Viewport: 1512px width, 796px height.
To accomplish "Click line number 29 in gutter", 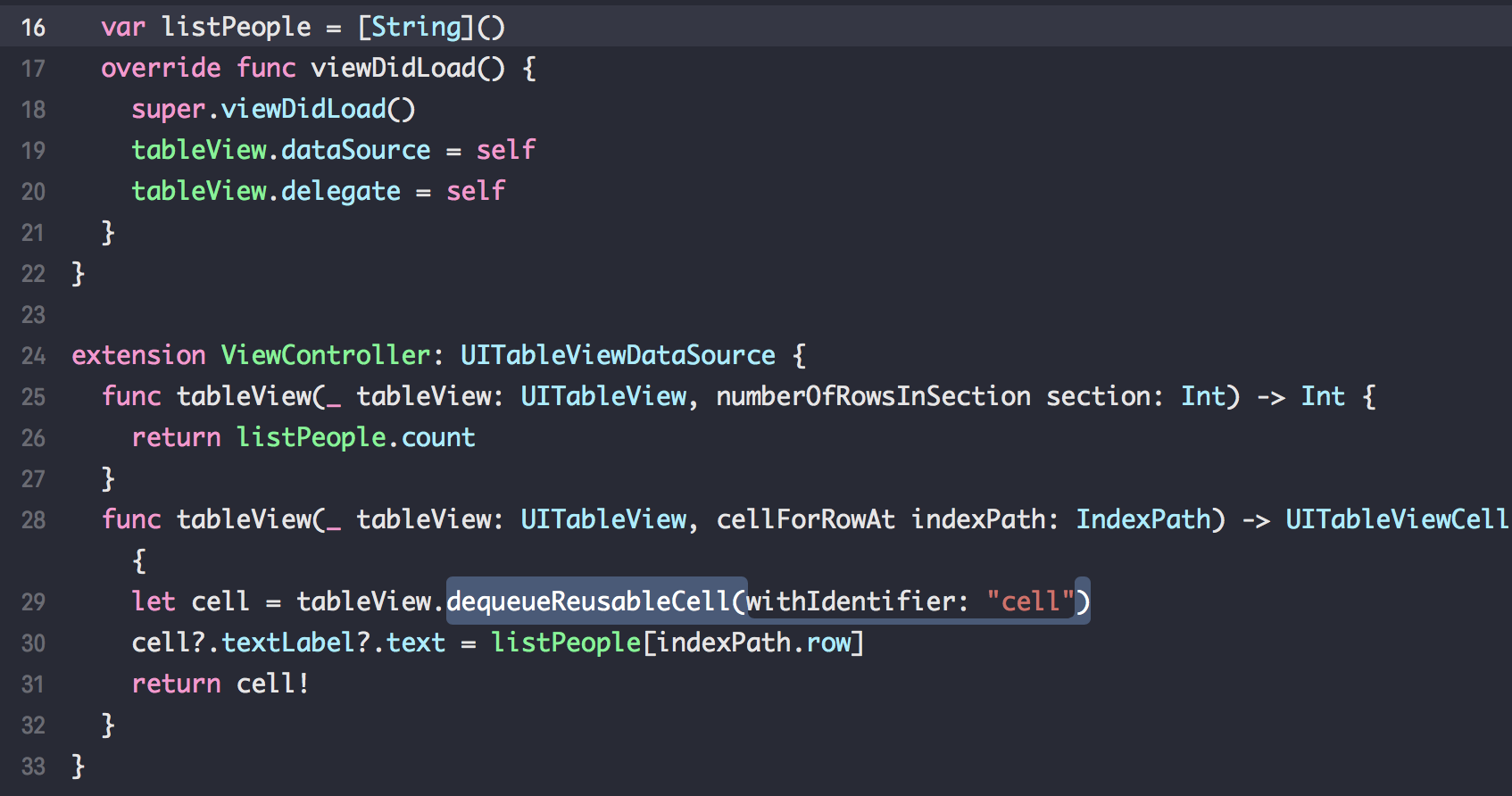I will [33, 601].
